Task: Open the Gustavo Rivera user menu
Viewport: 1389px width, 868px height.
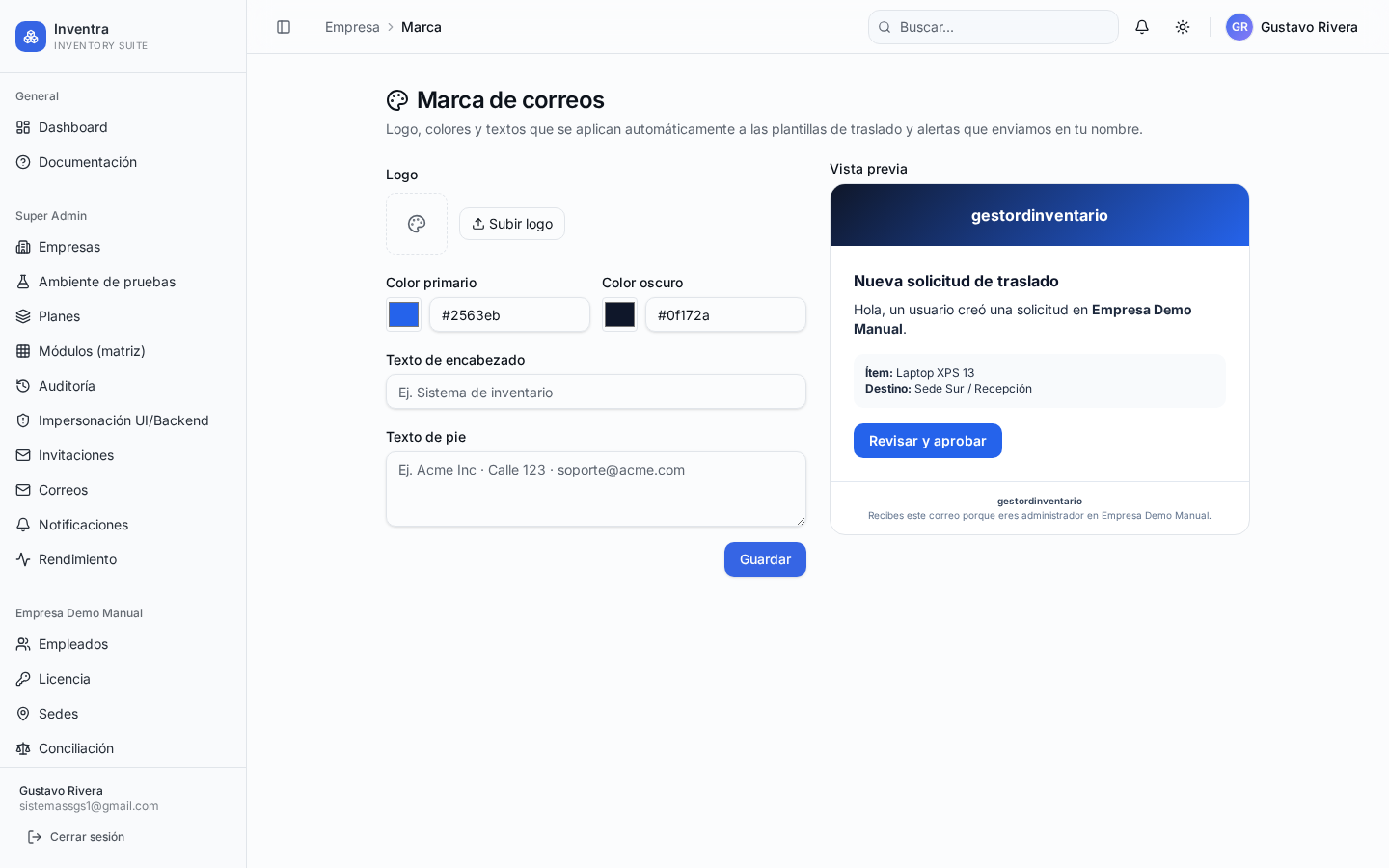Action: (x=1292, y=27)
